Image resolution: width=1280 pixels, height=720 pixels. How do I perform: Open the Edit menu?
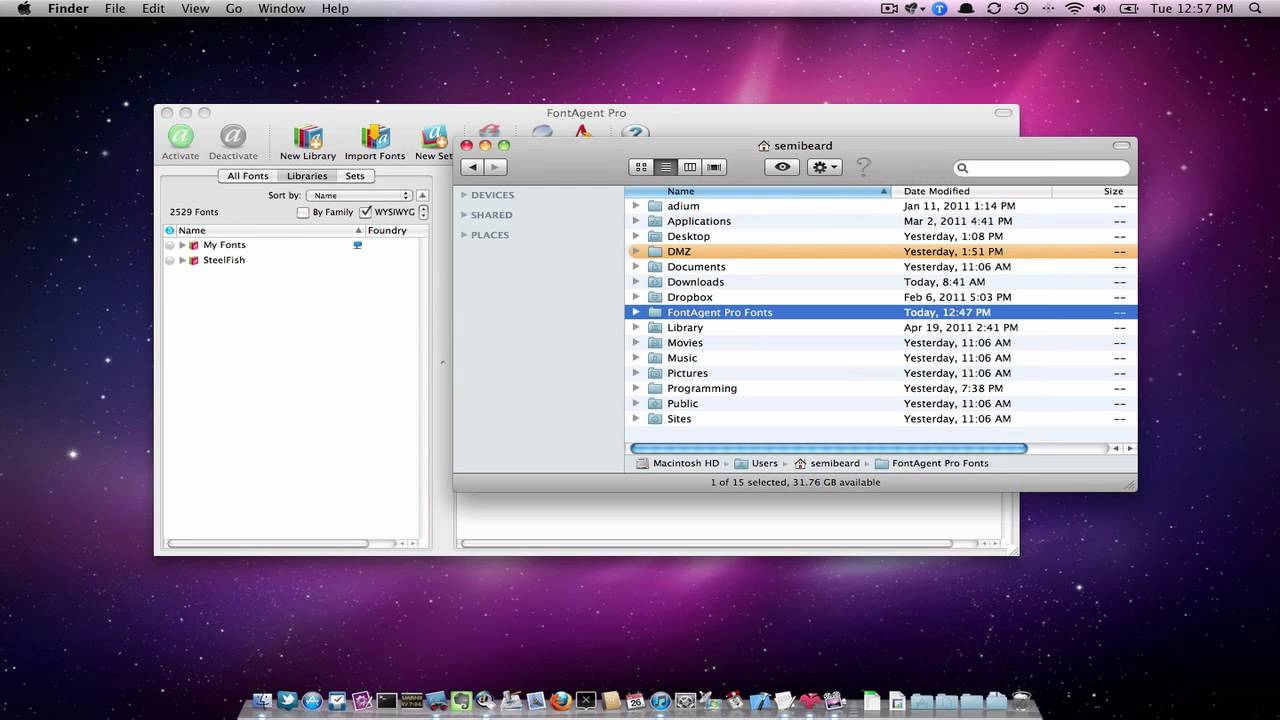(153, 8)
